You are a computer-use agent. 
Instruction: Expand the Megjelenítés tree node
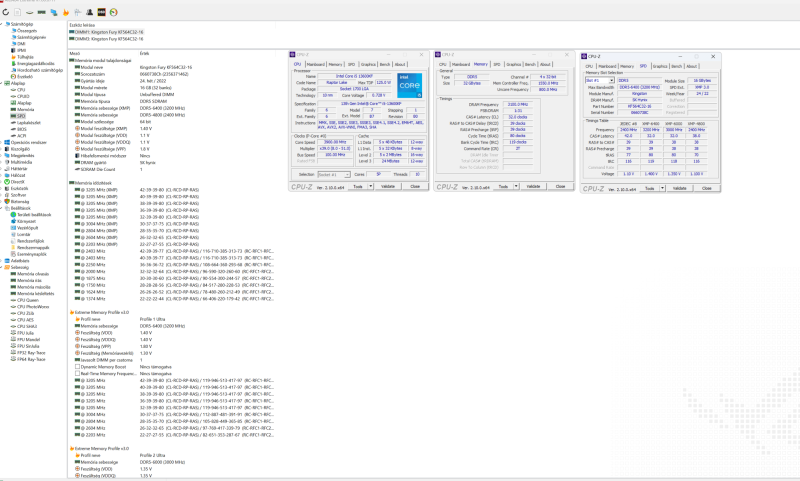(x=2, y=156)
